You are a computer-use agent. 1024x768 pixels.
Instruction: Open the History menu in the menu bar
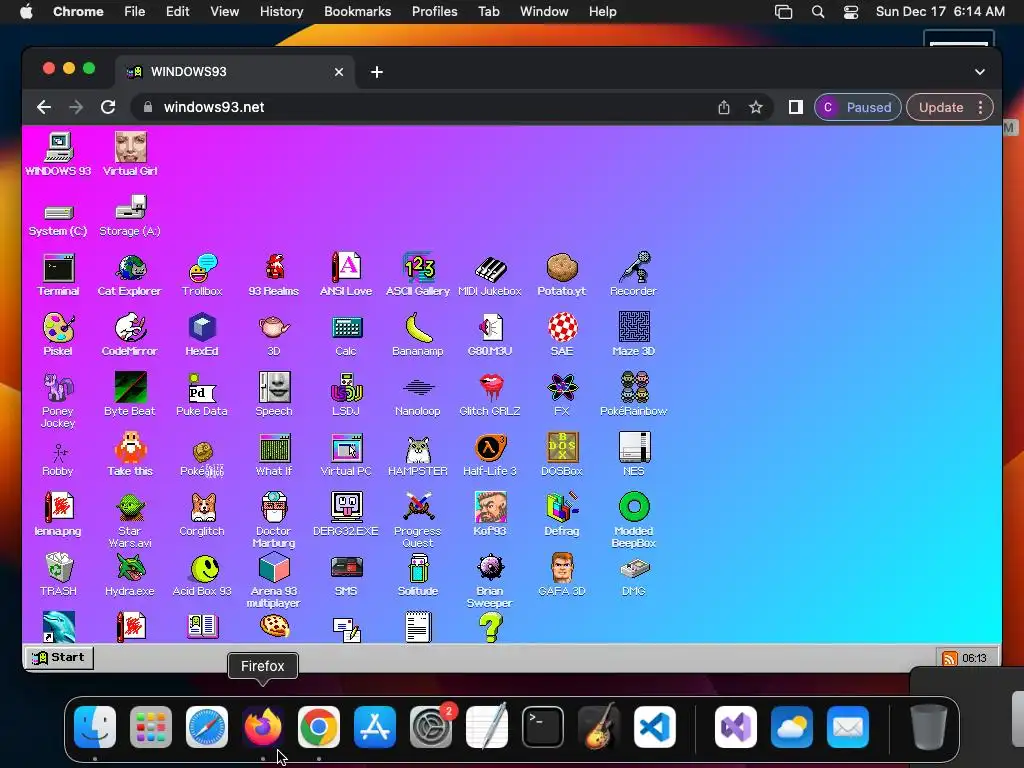[x=281, y=11]
